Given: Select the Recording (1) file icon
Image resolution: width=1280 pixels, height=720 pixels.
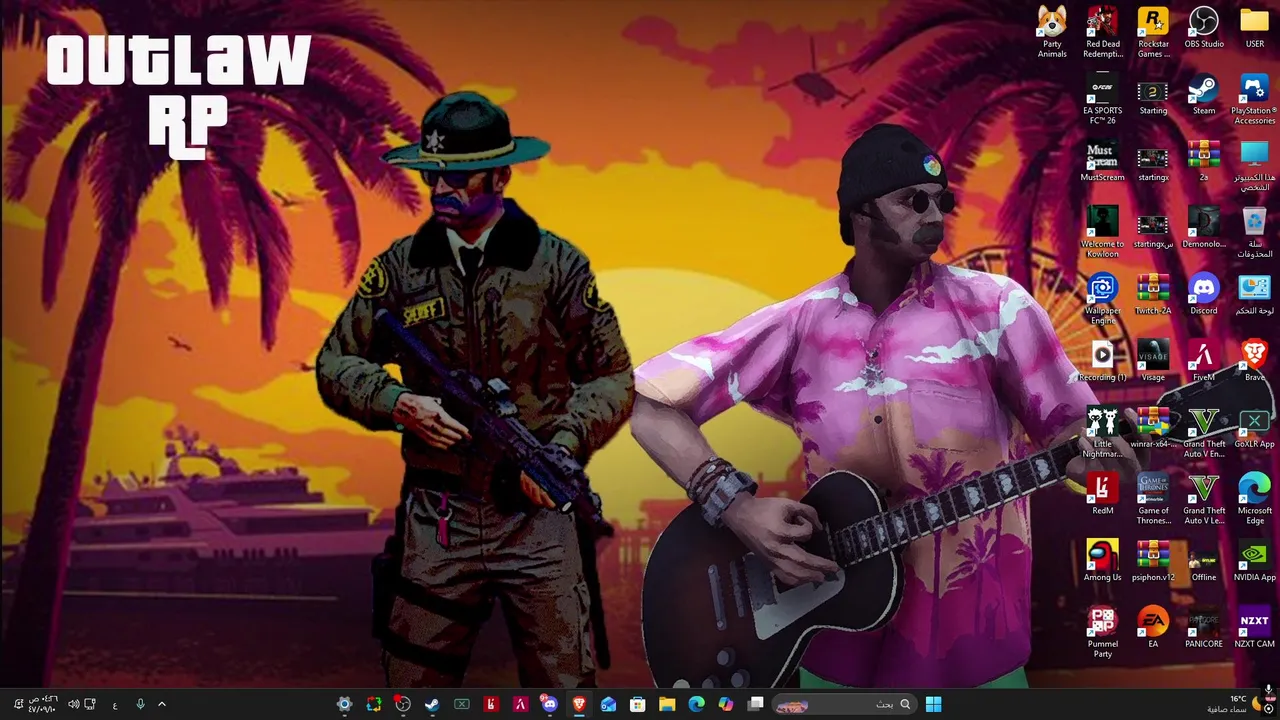Looking at the screenshot, I should [1103, 361].
